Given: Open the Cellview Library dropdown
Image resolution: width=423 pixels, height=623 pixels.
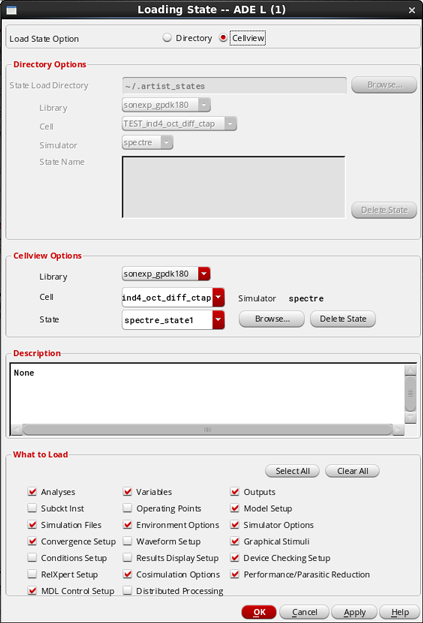Looking at the screenshot, I should coord(204,274).
